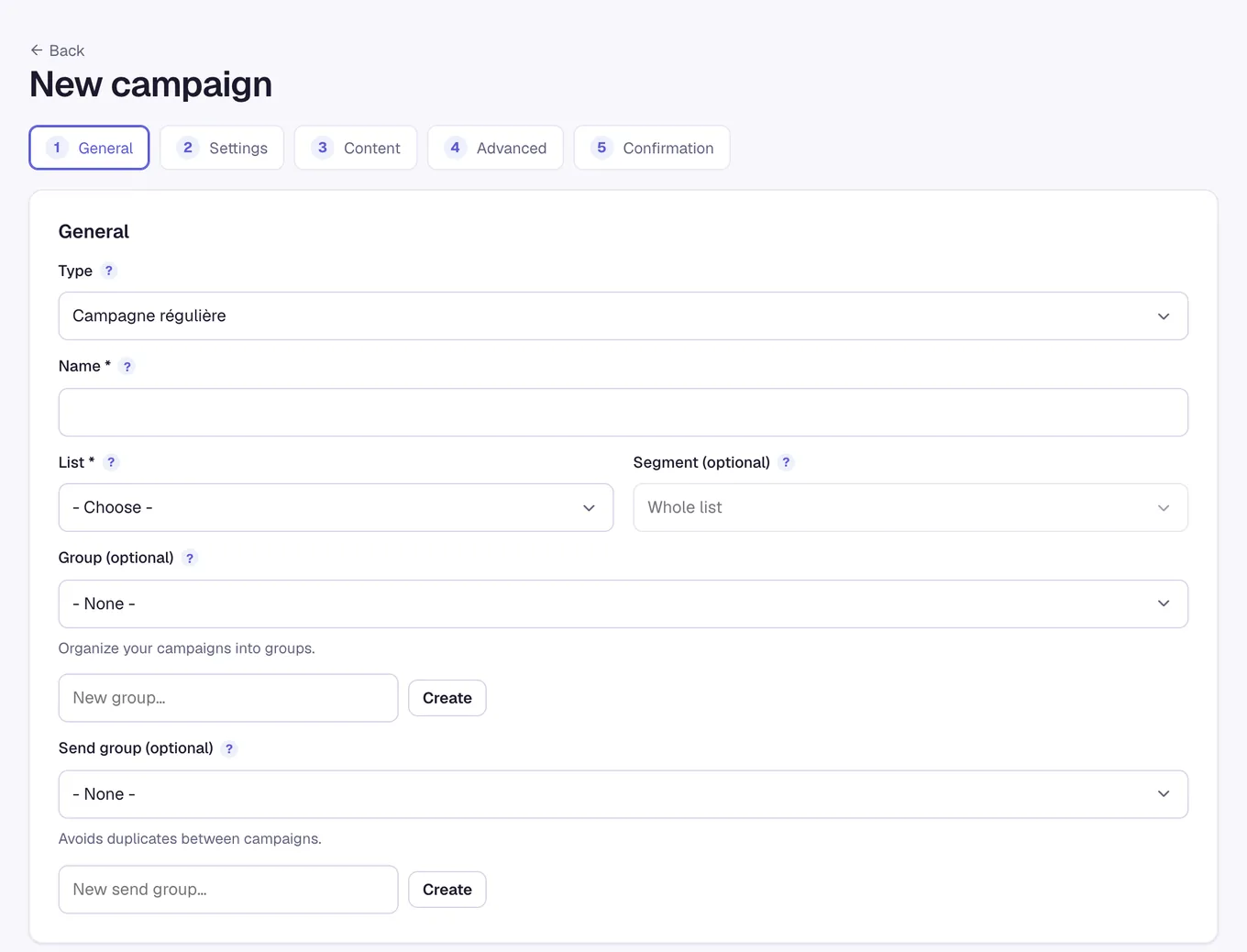
Task: Go back using the Back arrow
Action: (x=57, y=50)
